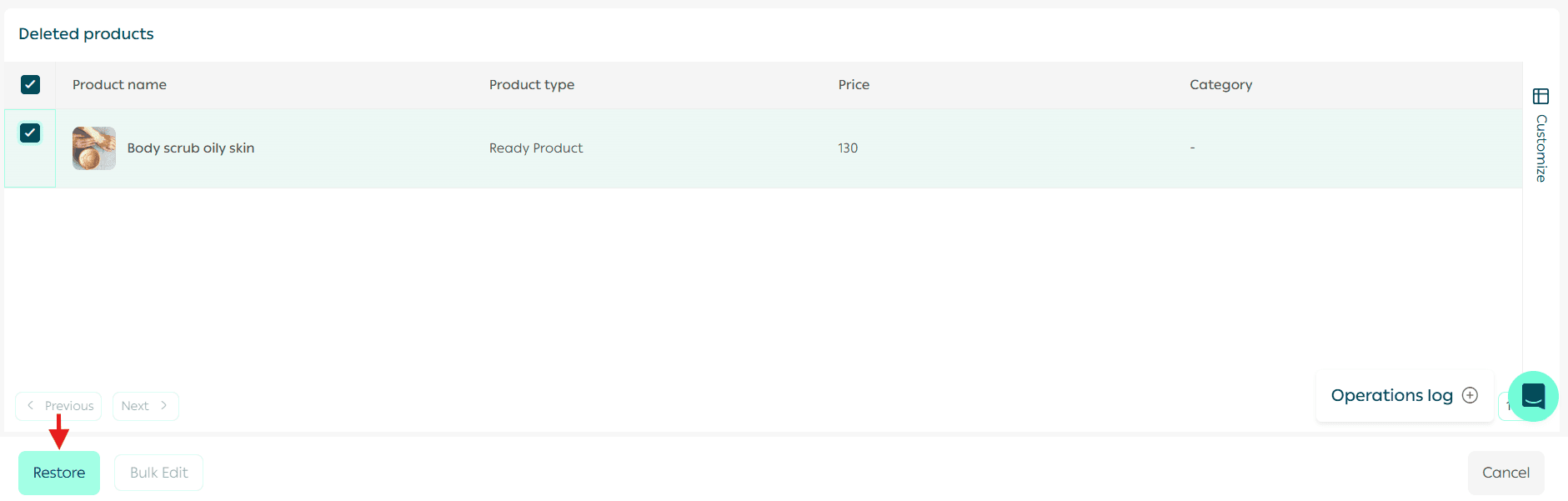Click the right chevron on Next
The height and width of the screenshot is (501, 1568).
coord(164,406)
